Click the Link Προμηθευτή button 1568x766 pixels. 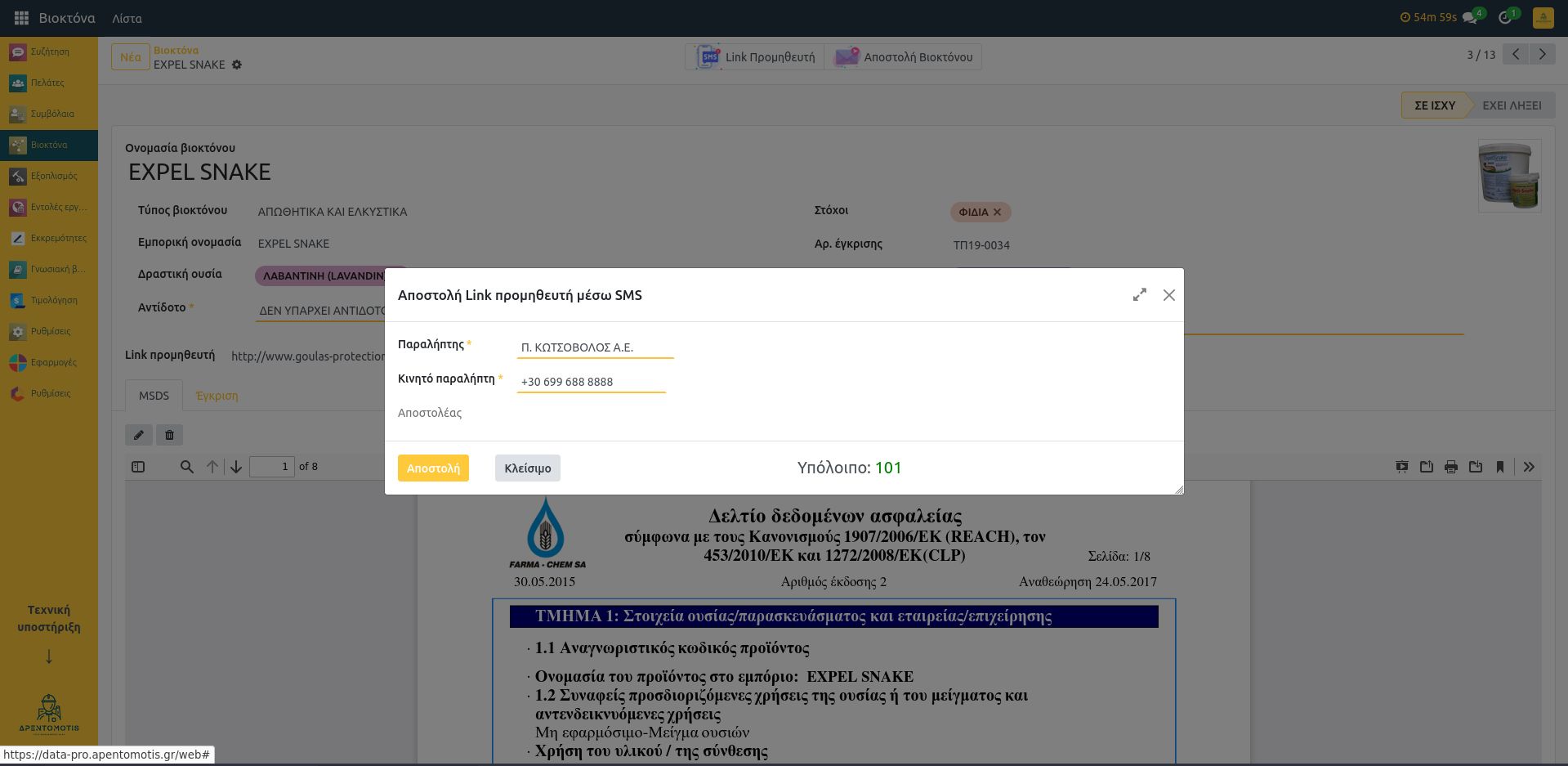tap(755, 56)
